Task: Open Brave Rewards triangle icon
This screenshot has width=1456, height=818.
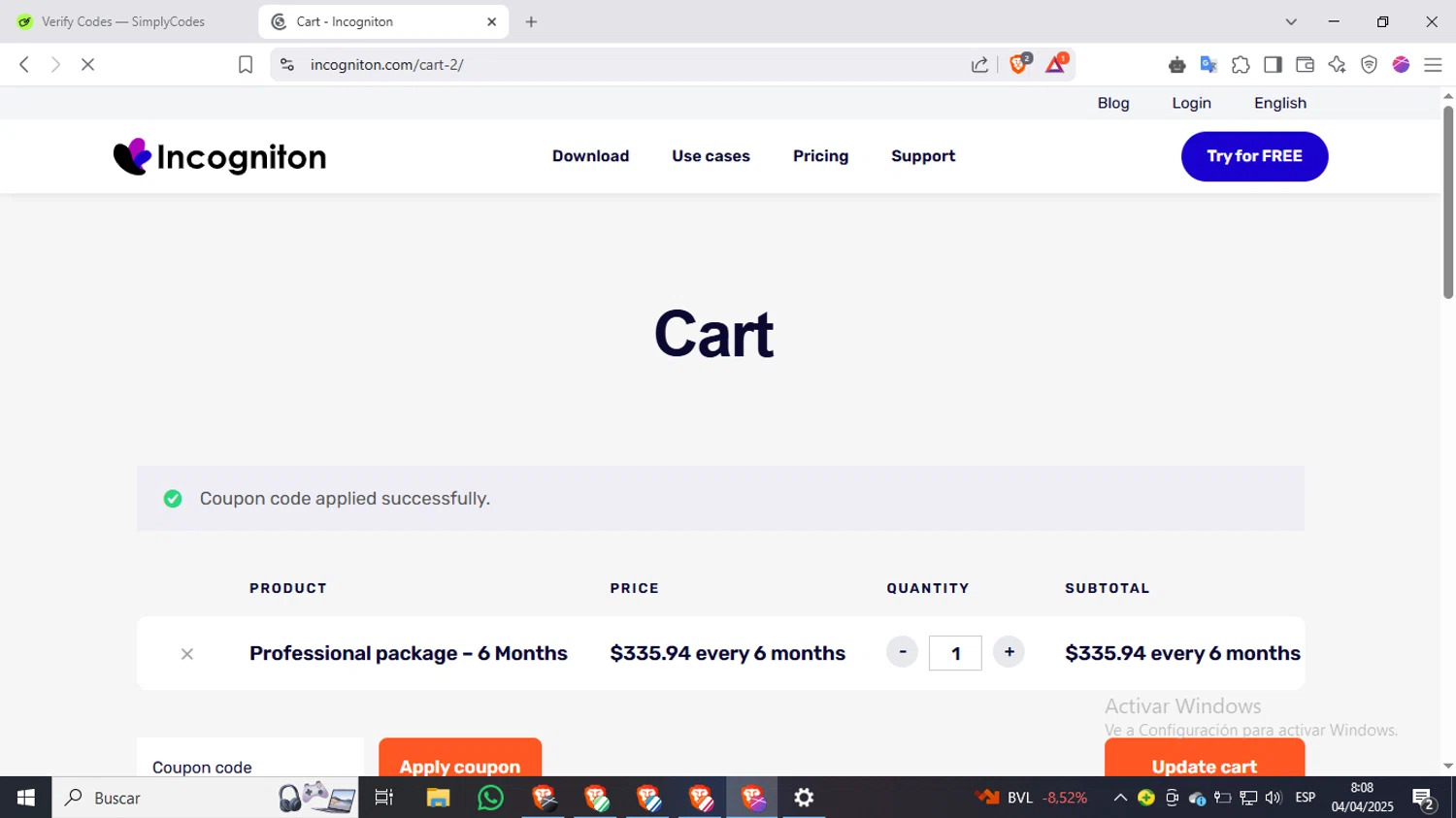Action: tap(1056, 64)
